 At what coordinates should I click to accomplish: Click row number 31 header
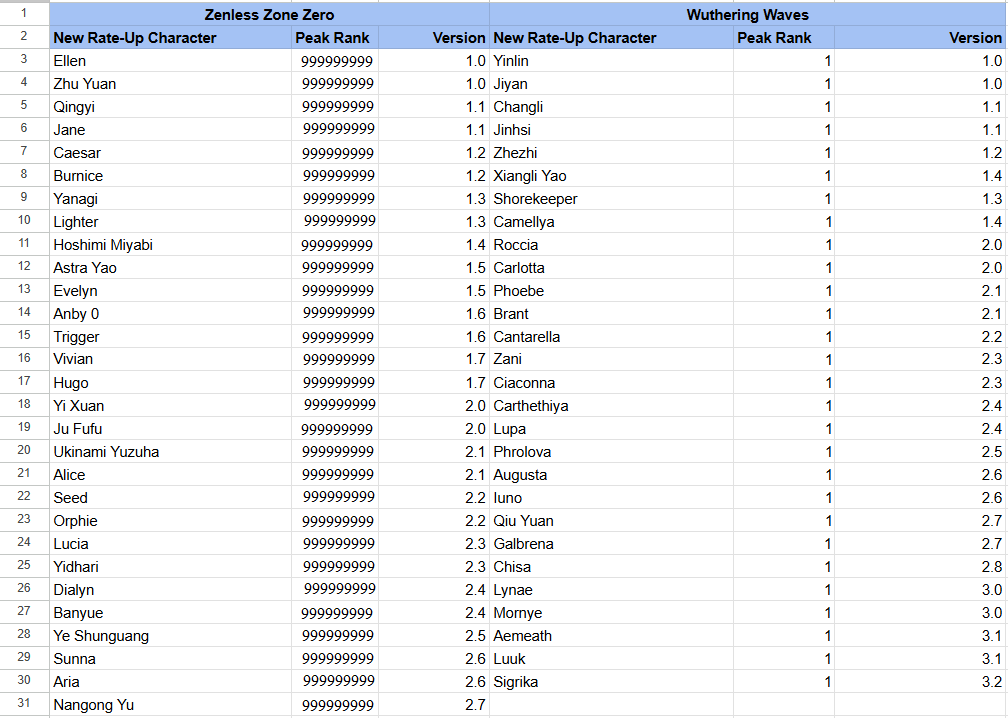(x=24, y=704)
